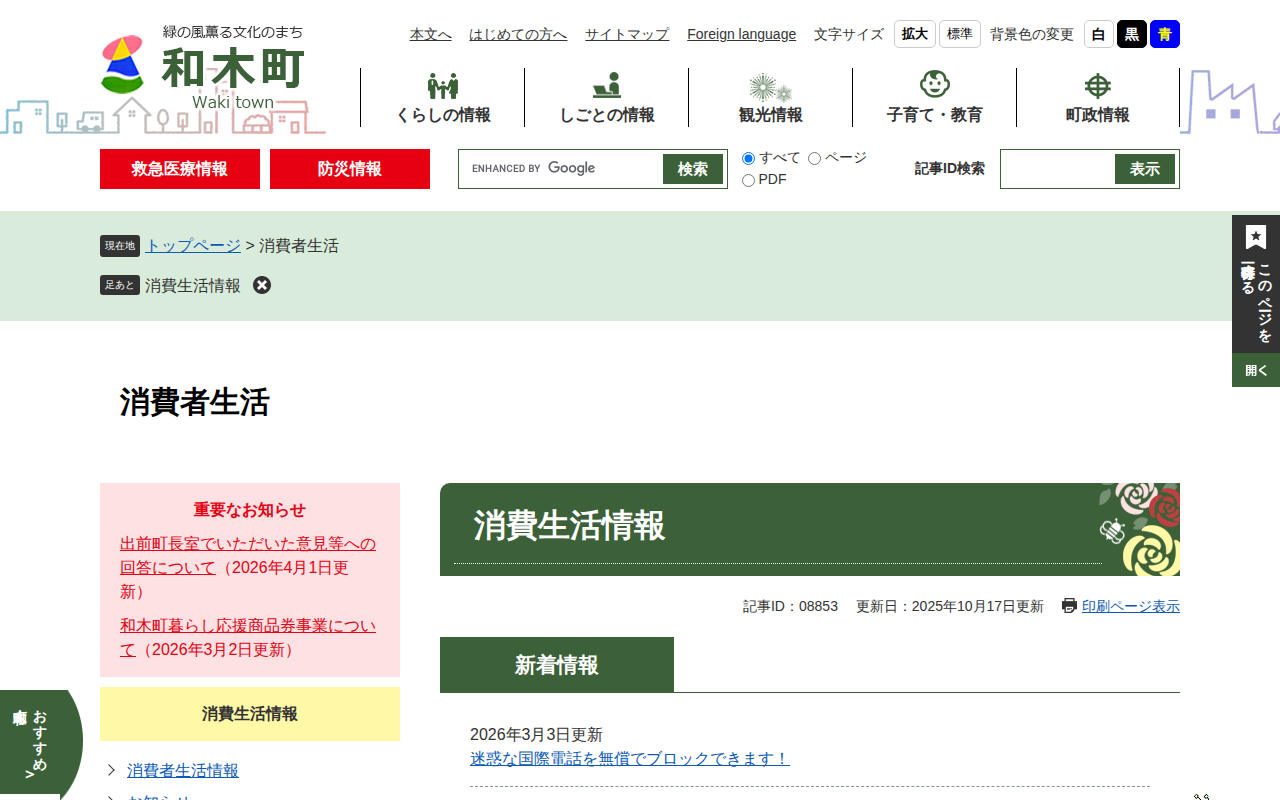Click the bookmark icon to save page
Image resolution: width=1280 pixels, height=800 pixels.
(x=1256, y=237)
